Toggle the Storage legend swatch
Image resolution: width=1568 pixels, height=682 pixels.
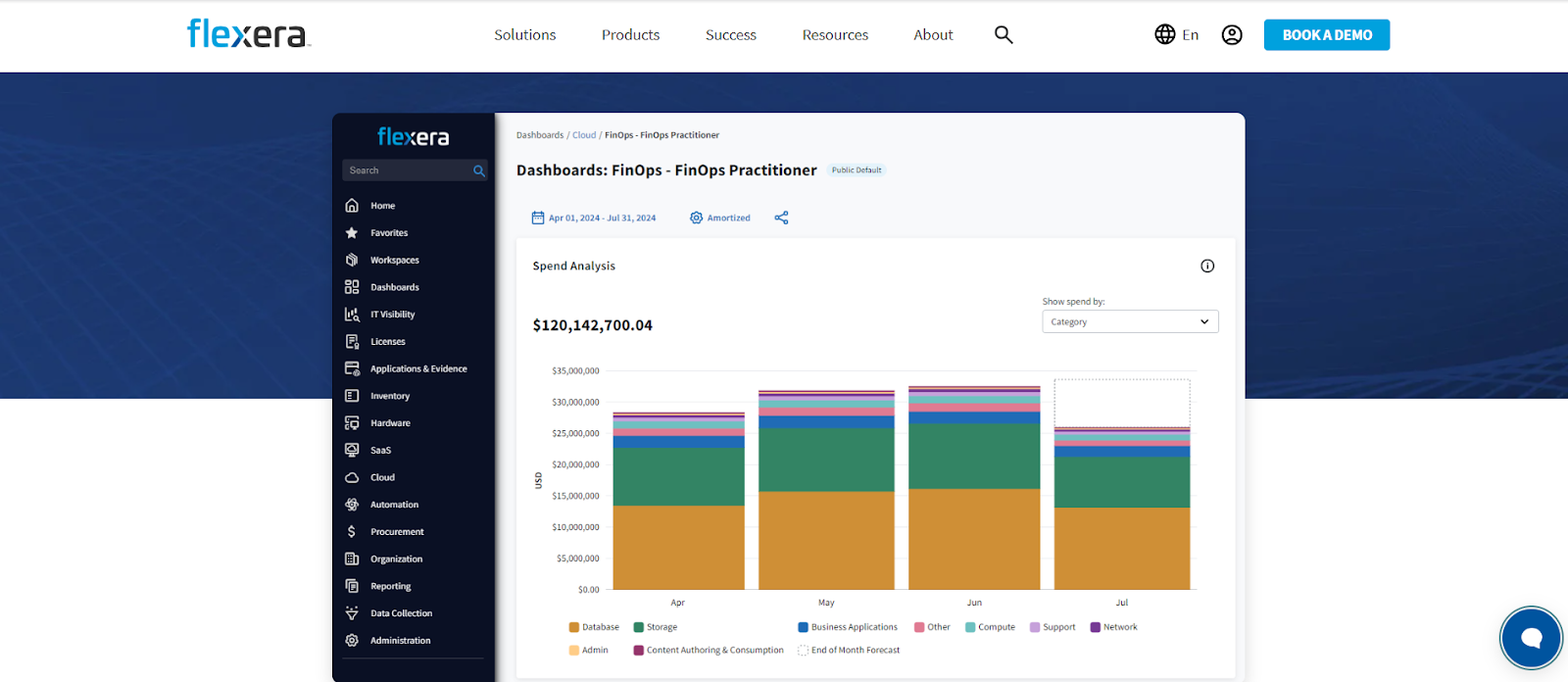(638, 627)
